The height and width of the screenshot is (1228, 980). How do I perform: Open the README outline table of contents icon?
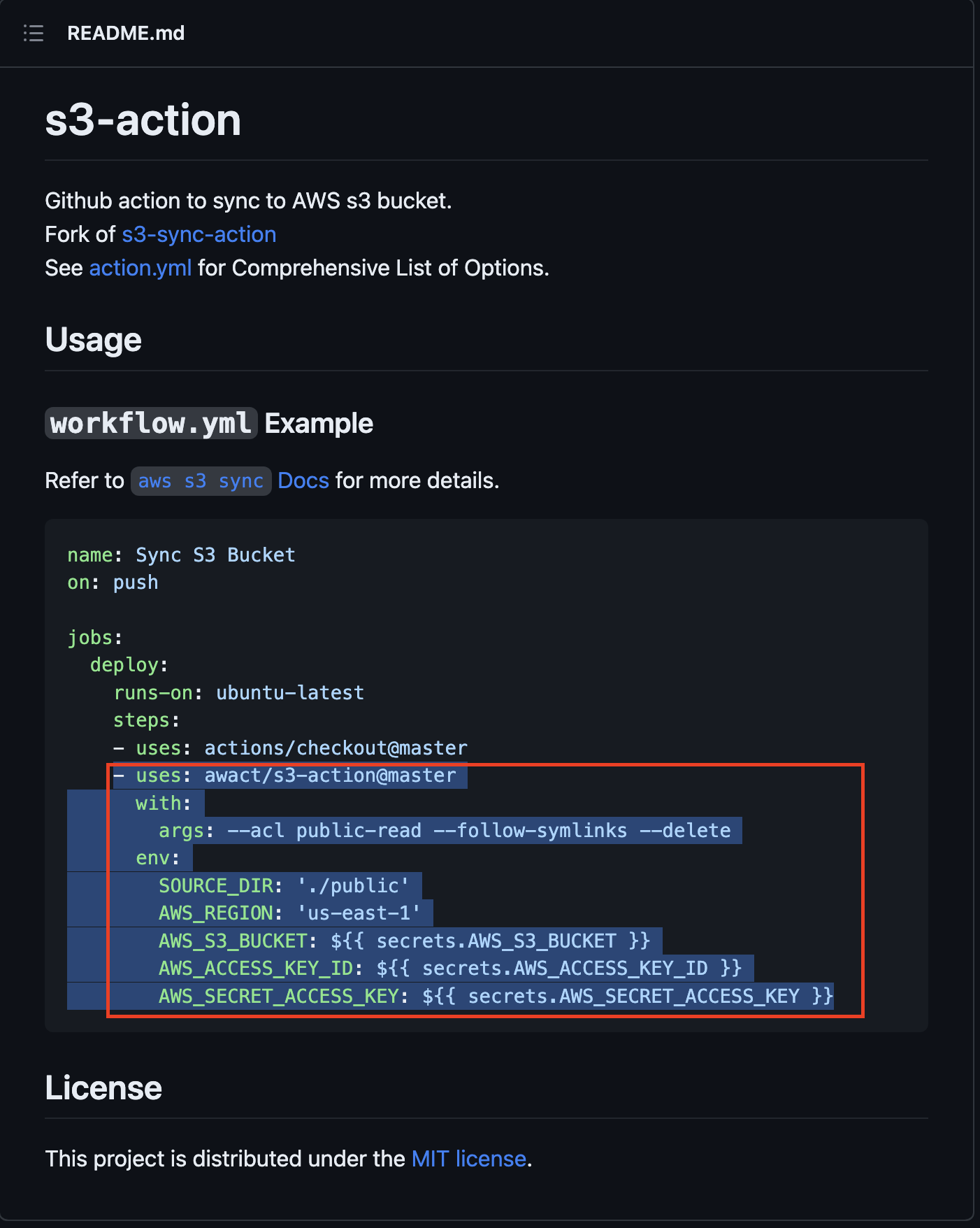coord(34,33)
